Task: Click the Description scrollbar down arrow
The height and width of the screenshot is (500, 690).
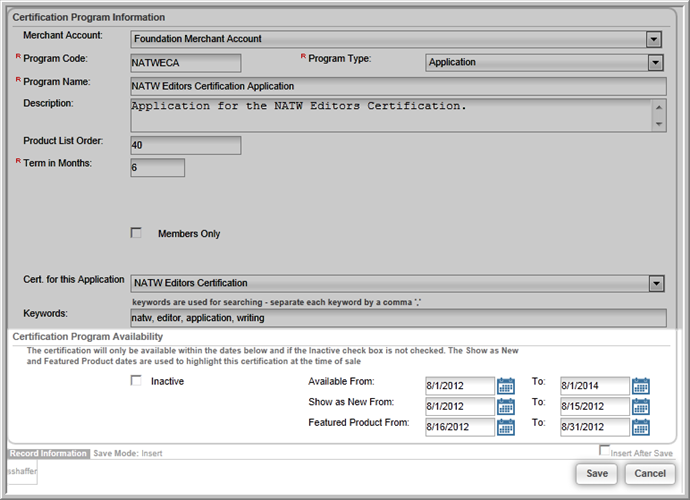Action: [x=659, y=124]
